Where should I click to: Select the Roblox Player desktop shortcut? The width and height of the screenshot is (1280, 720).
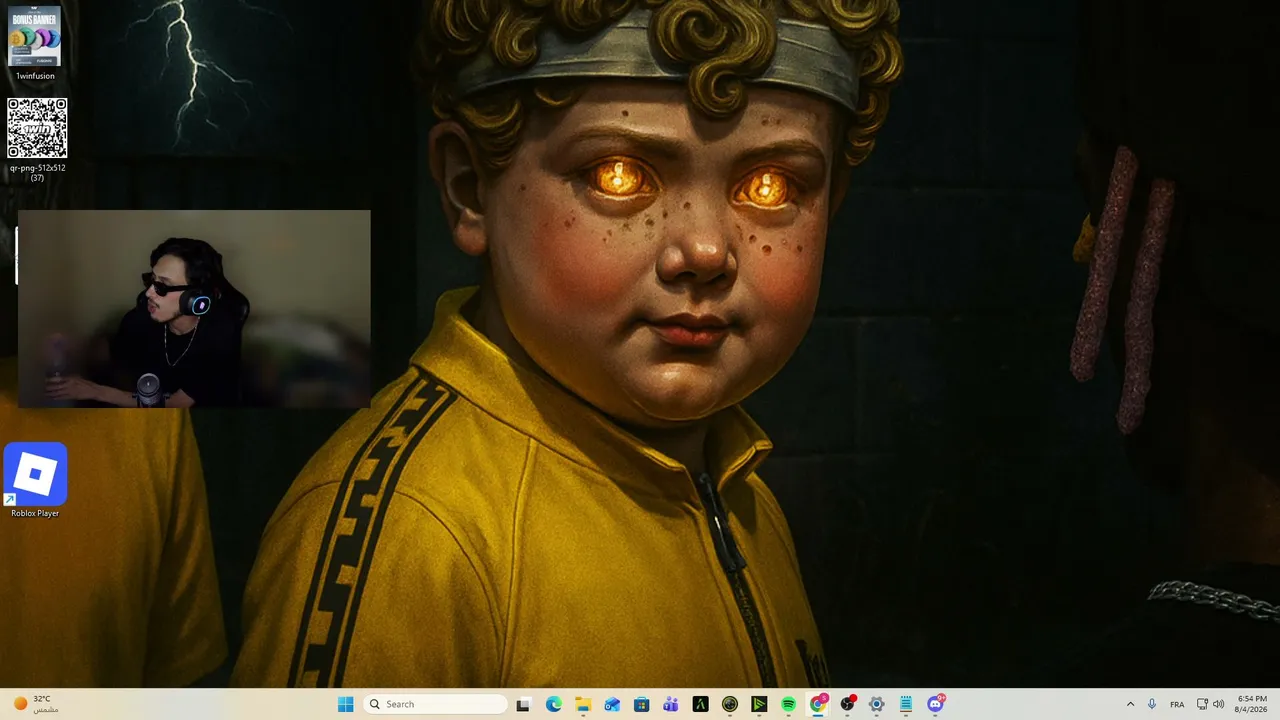[35, 481]
